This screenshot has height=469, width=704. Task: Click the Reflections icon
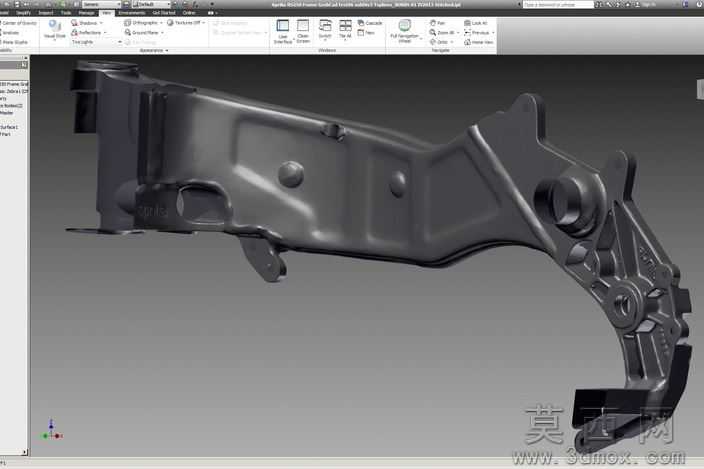[75, 32]
